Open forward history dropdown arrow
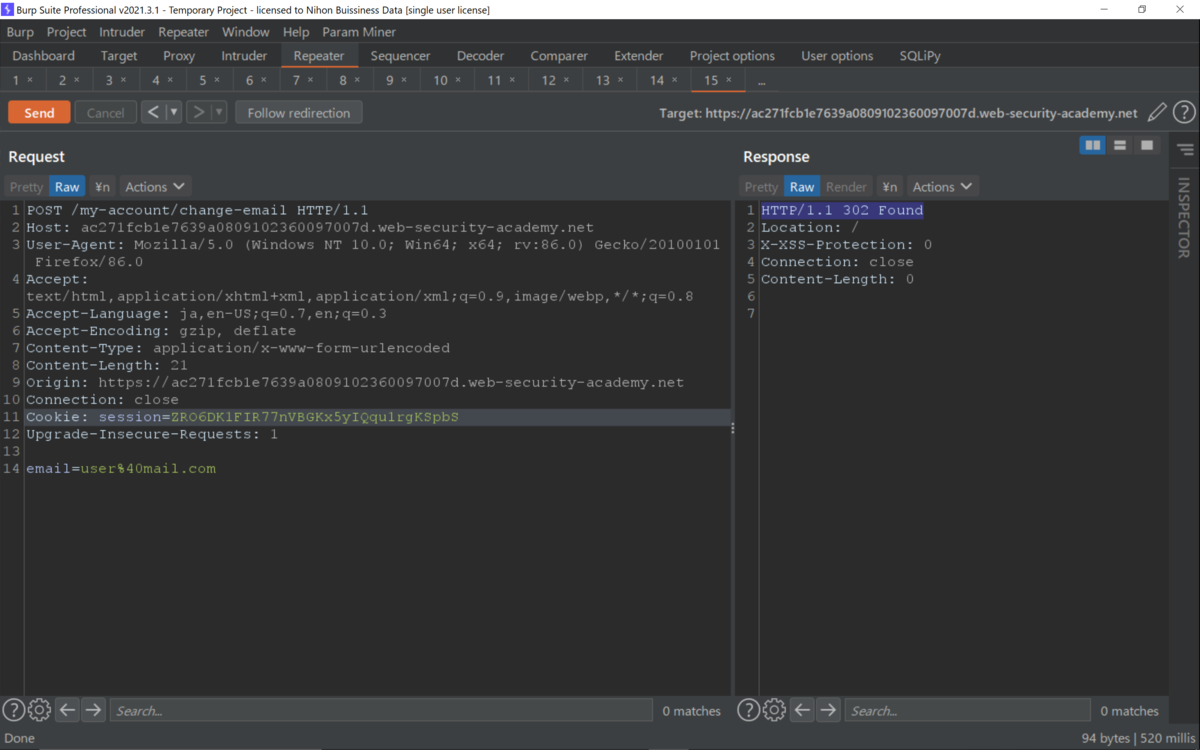The width and height of the screenshot is (1200, 750). tap(219, 112)
